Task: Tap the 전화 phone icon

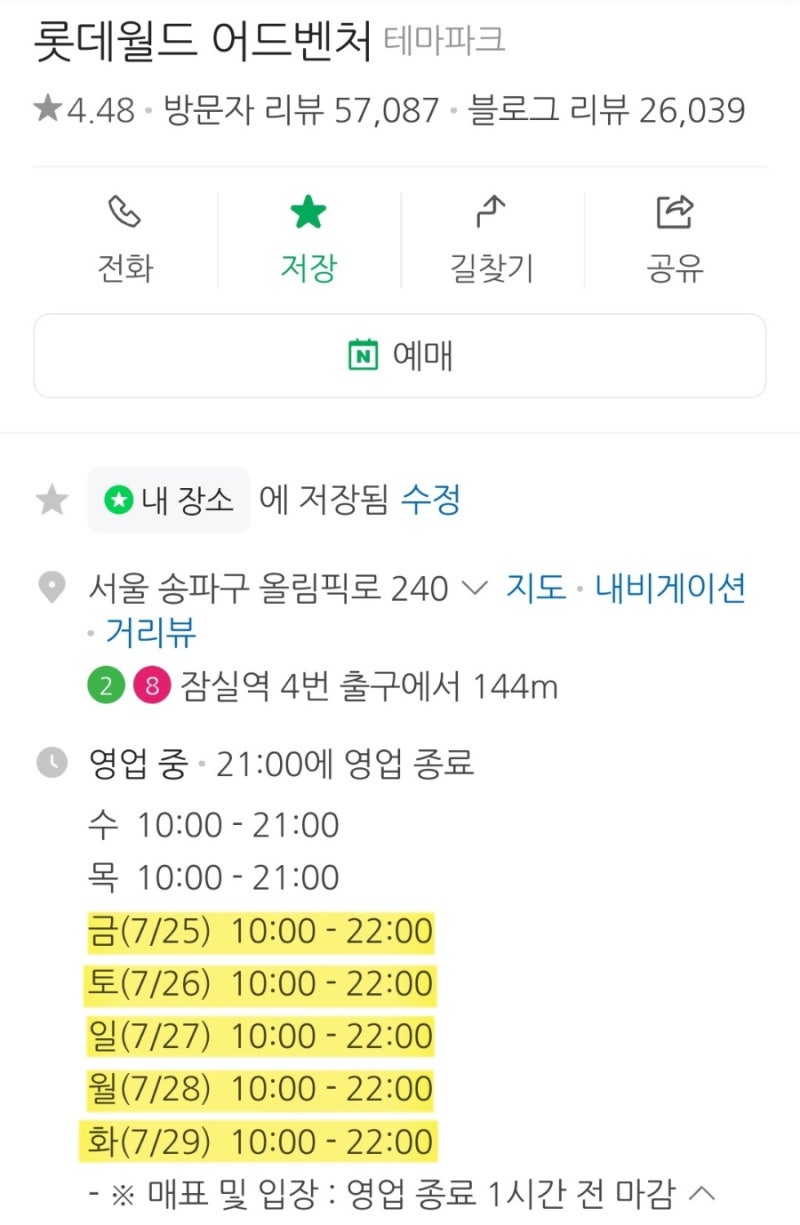Action: (124, 211)
